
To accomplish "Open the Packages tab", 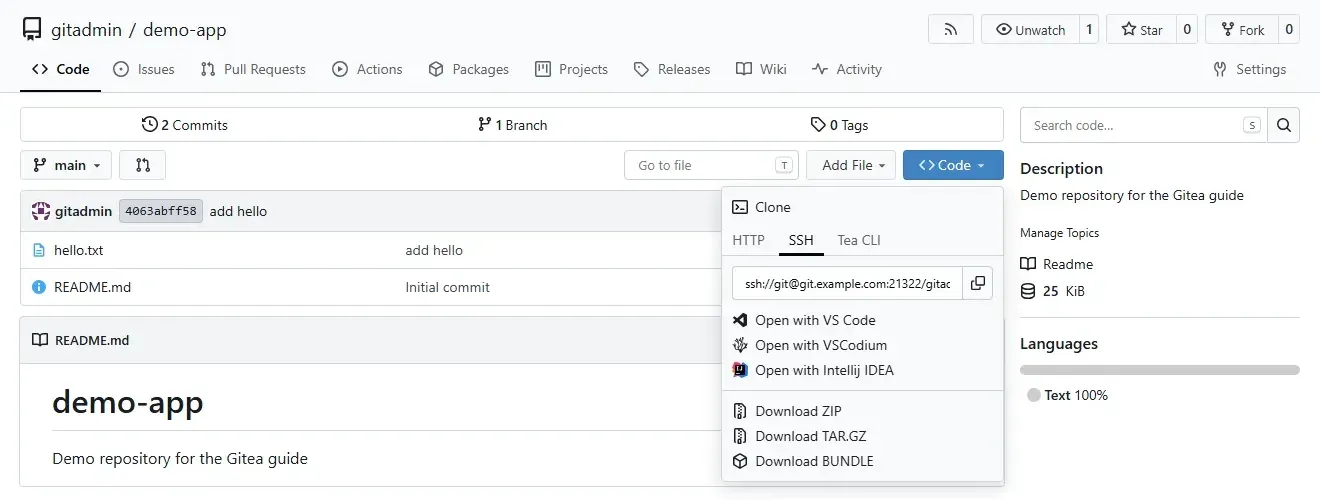I will point(468,69).
